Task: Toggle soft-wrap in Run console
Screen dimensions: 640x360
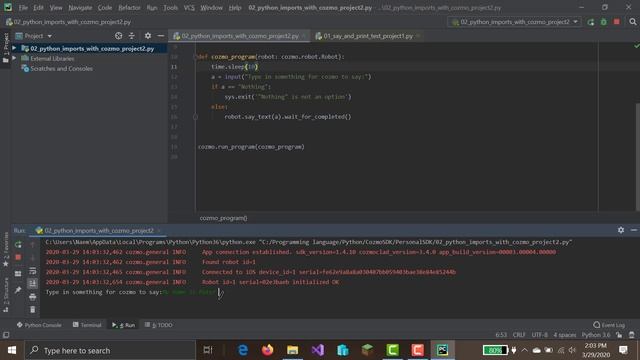Action: [x=33, y=271]
